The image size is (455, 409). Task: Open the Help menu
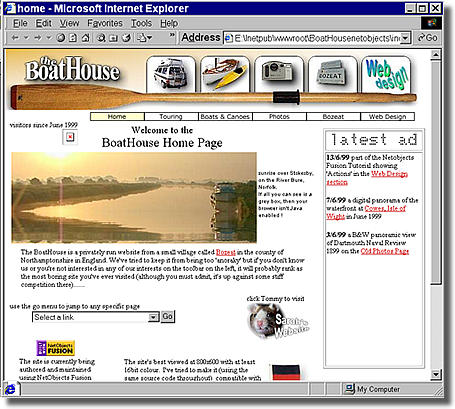169,23
